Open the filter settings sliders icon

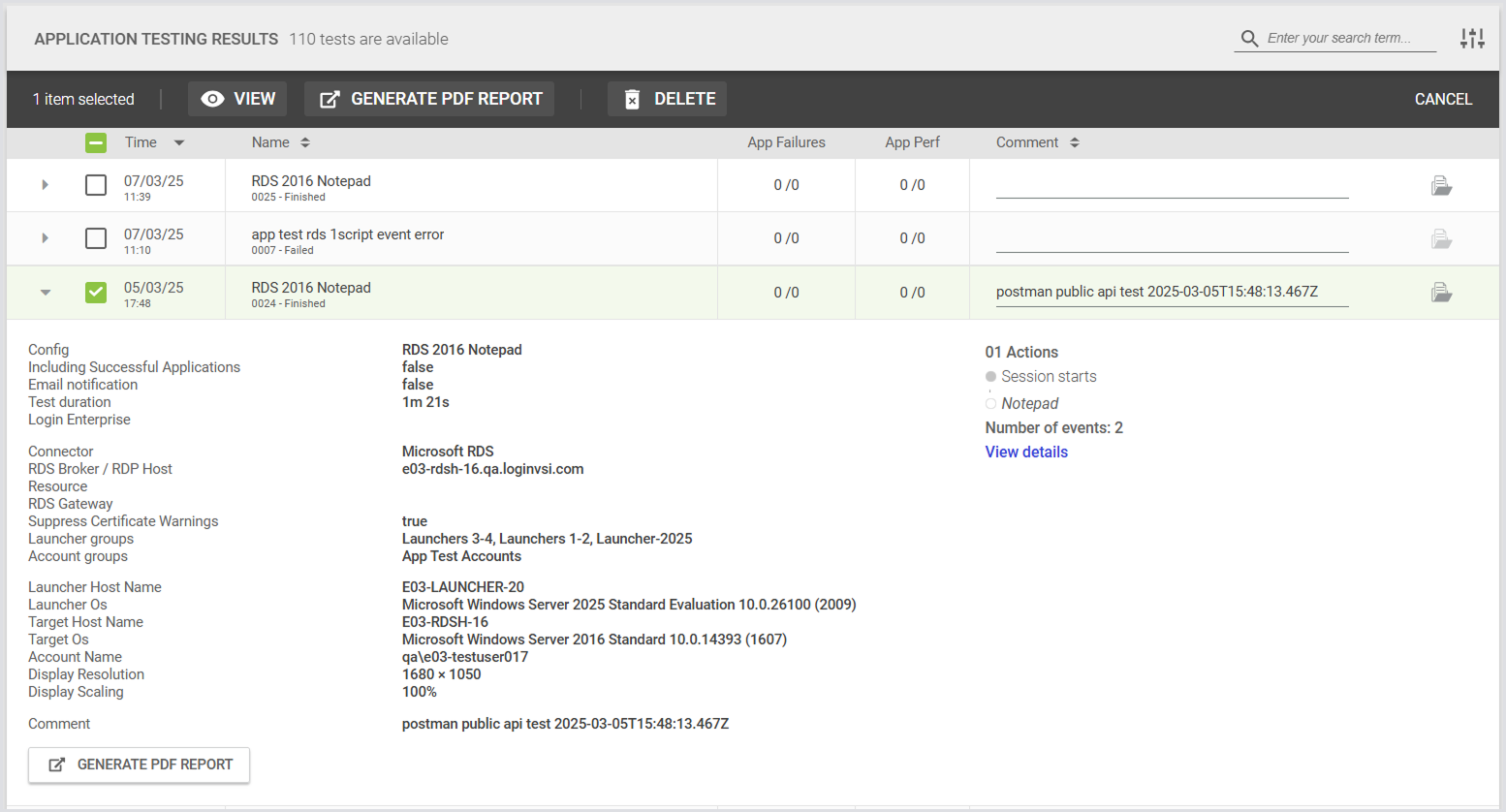click(1472, 39)
